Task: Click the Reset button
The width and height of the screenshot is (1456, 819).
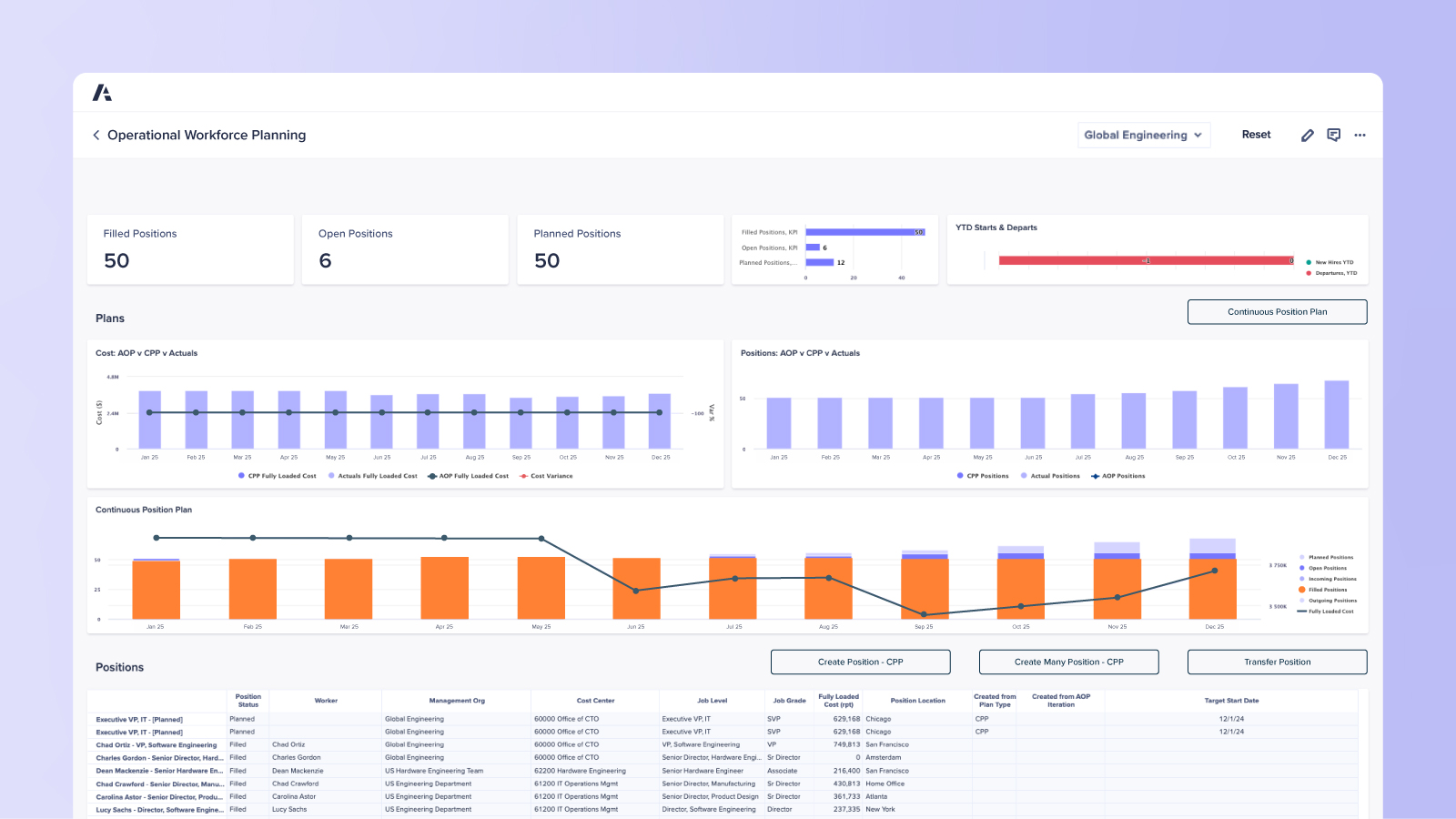Action: (1256, 134)
